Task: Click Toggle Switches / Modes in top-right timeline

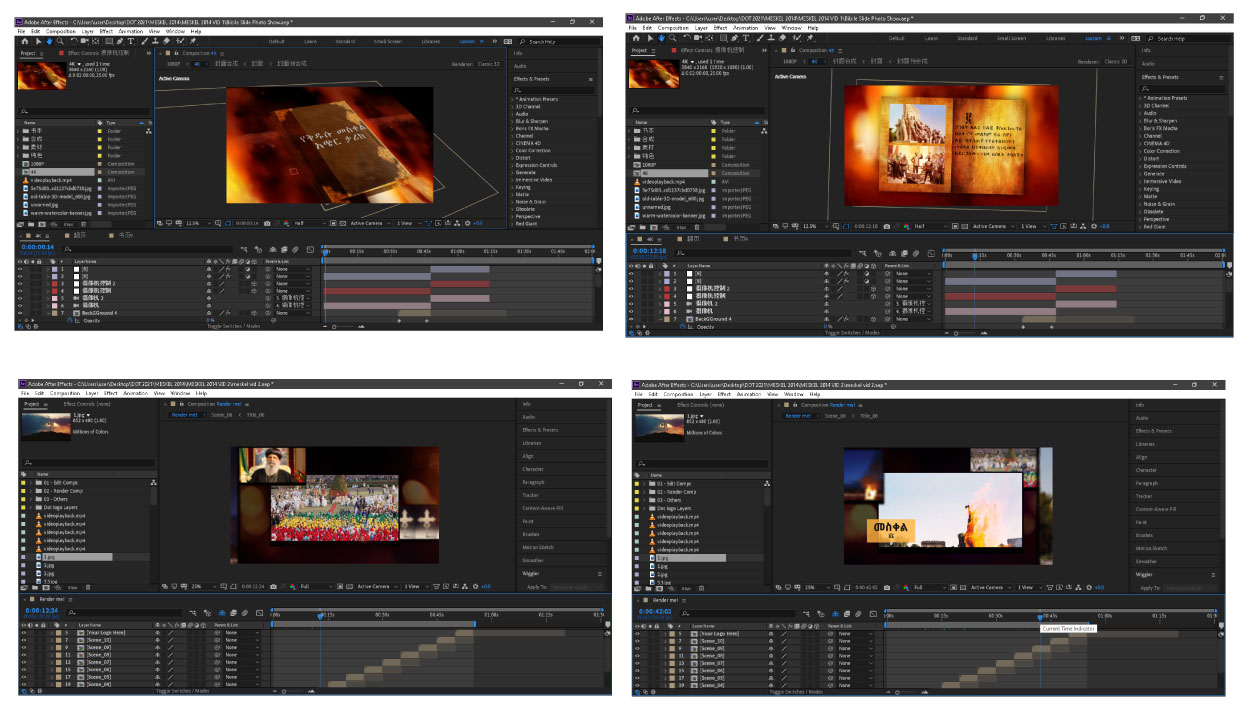Action: click(x=852, y=332)
